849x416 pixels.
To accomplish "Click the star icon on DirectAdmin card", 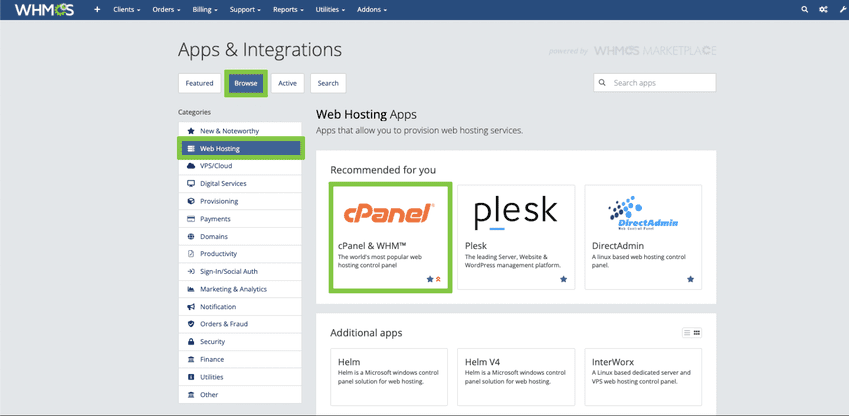I will pos(690,279).
